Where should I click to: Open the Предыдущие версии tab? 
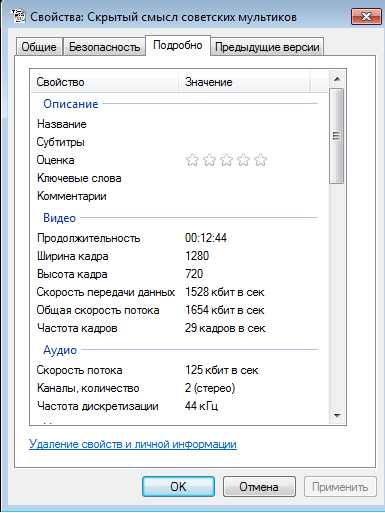point(267,47)
